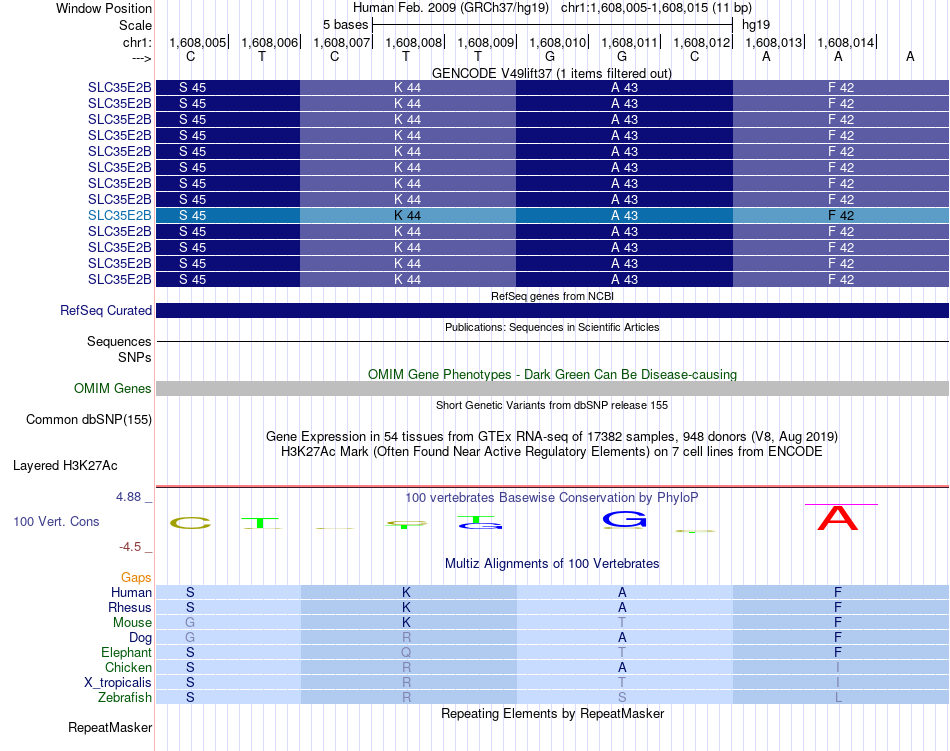The image size is (950, 751).
Task: Click the H3K27Ac Mark ENCODE track title
Action: (x=552, y=452)
